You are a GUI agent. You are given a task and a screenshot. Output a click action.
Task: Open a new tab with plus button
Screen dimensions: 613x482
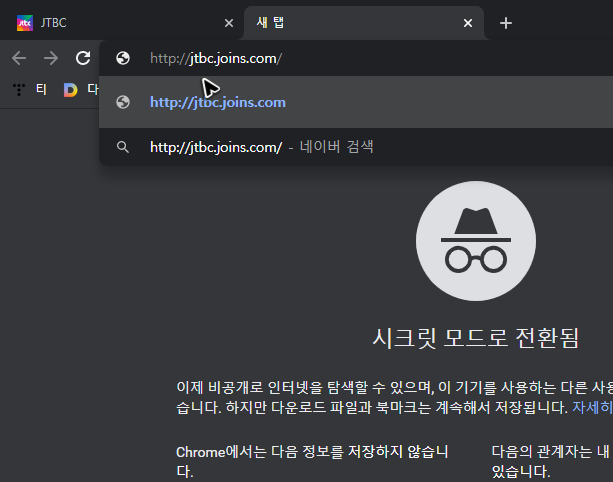click(505, 23)
